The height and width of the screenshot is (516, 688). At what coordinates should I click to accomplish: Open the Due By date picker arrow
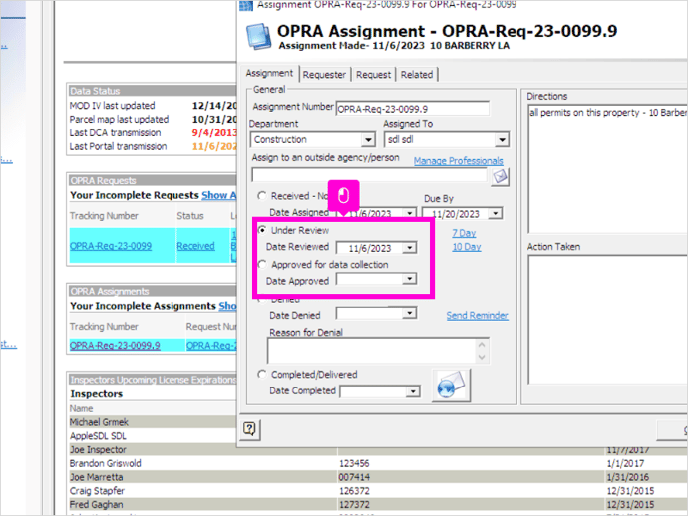coord(496,213)
